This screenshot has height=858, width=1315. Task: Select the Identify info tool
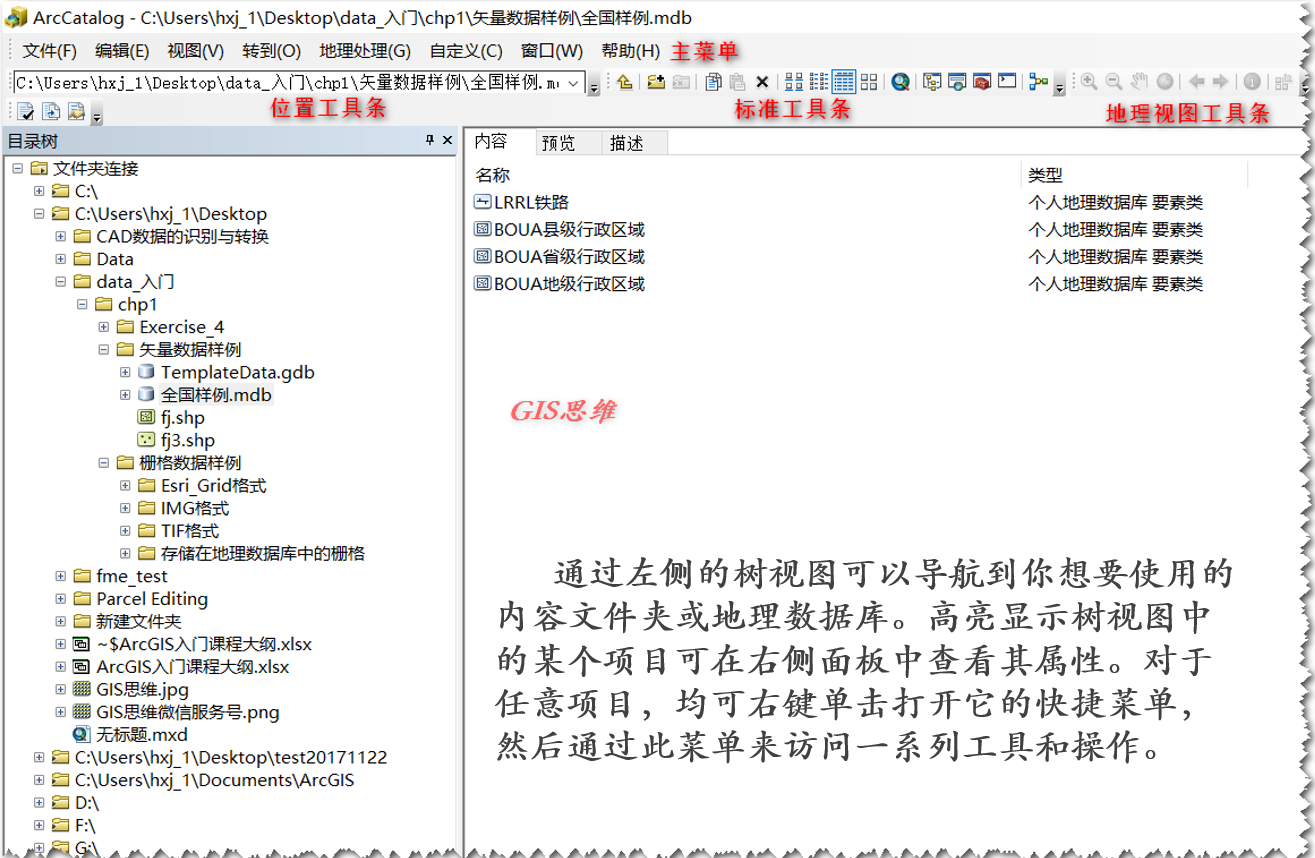click(x=1252, y=82)
